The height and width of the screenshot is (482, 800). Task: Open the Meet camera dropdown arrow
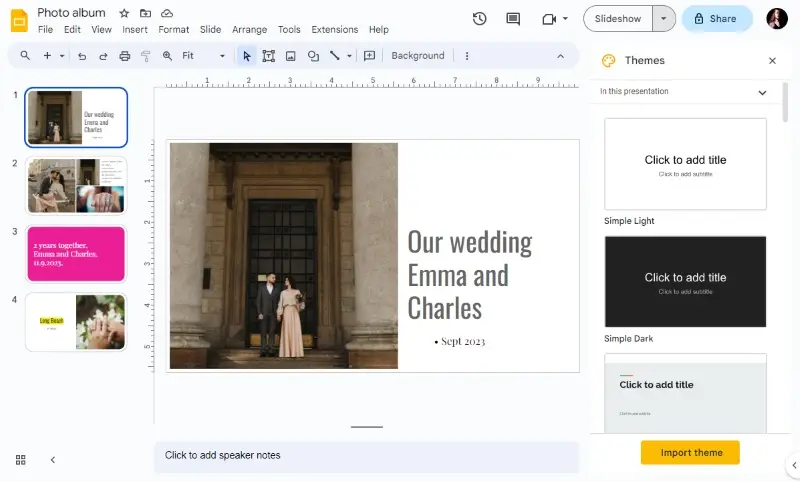565,19
